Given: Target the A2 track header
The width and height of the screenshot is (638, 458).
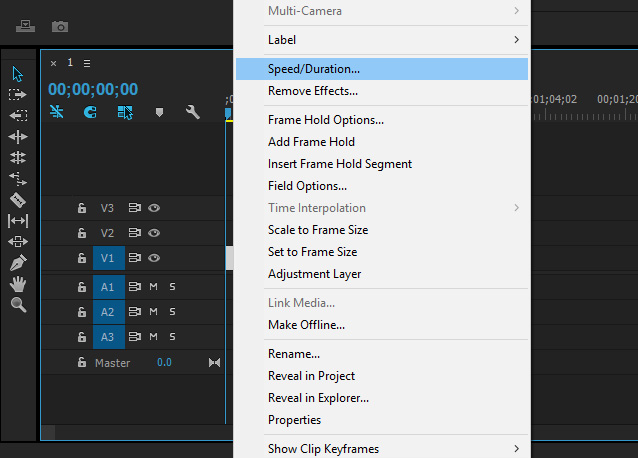Looking at the screenshot, I should click(x=109, y=312).
